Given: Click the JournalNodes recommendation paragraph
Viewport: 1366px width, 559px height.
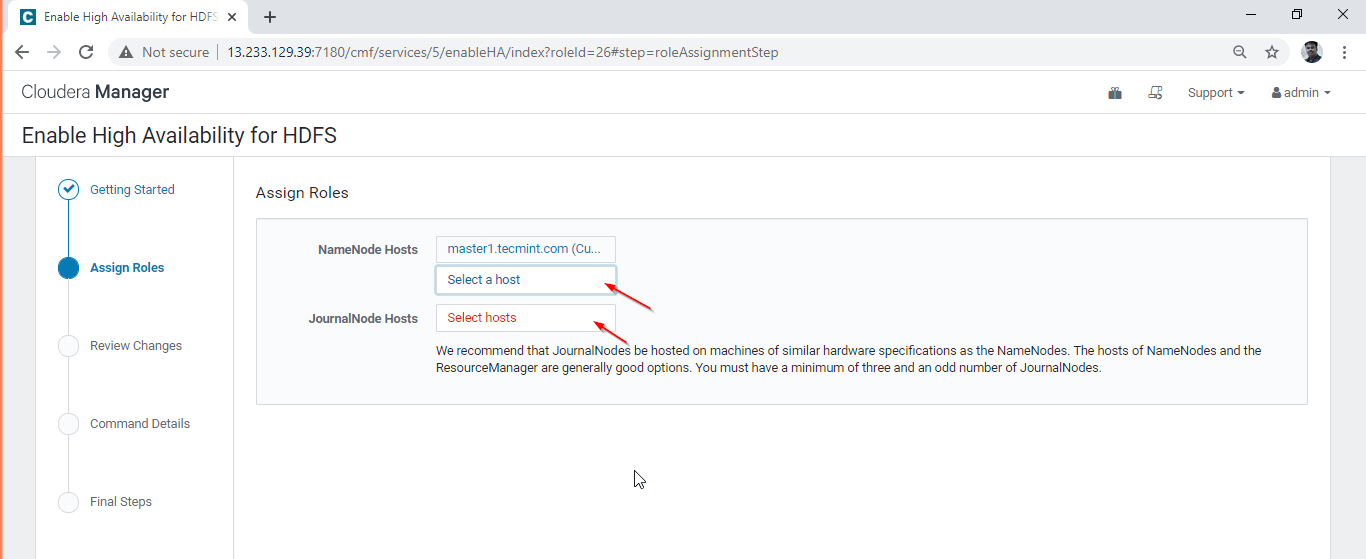Looking at the screenshot, I should [x=849, y=359].
